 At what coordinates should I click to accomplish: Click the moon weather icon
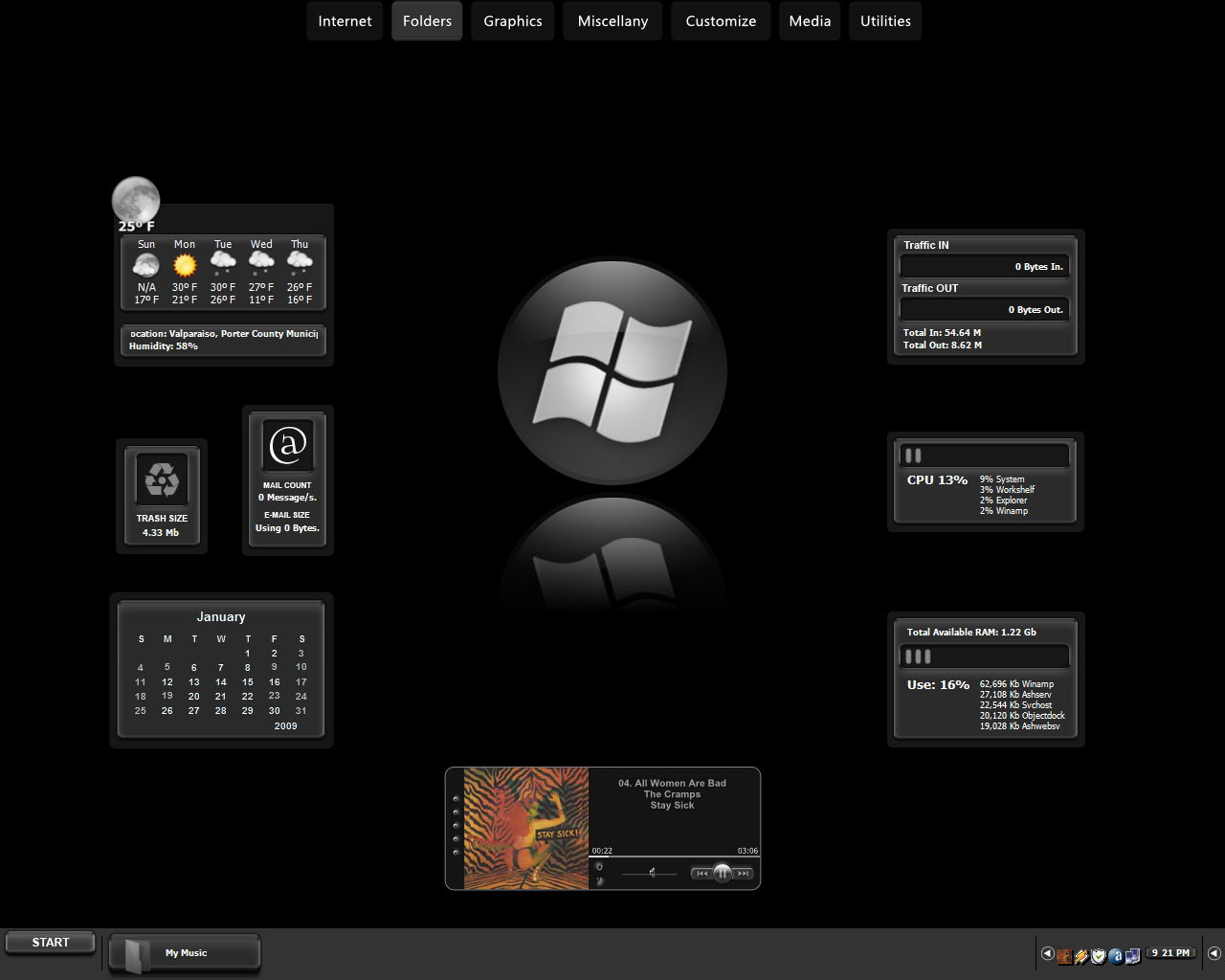136,200
